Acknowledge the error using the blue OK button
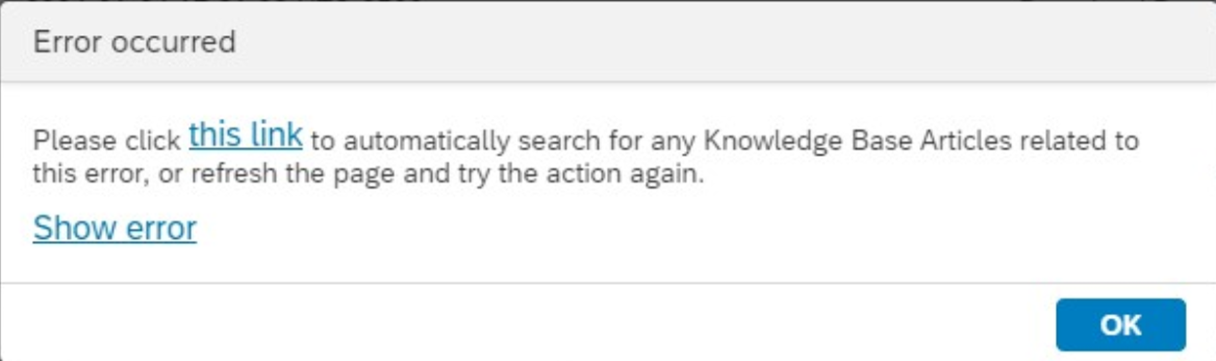 point(1121,324)
